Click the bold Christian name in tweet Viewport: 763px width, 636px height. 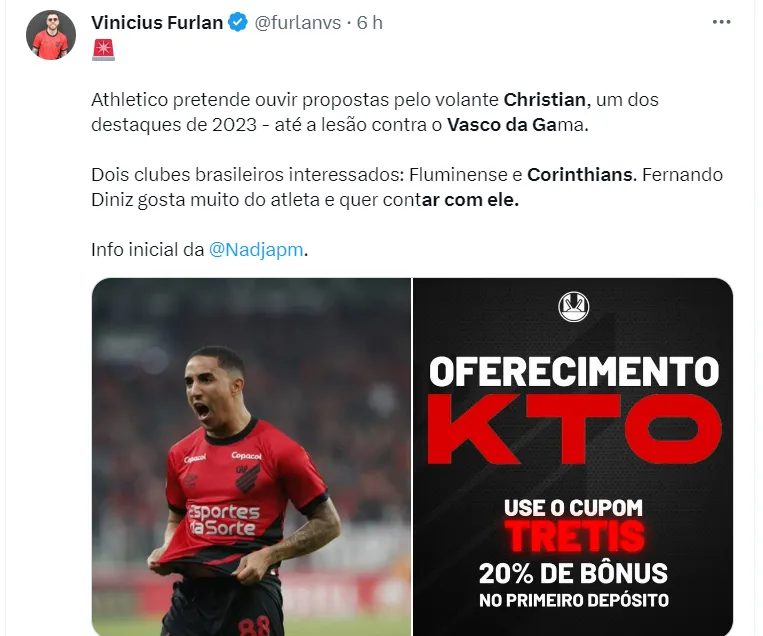(545, 100)
